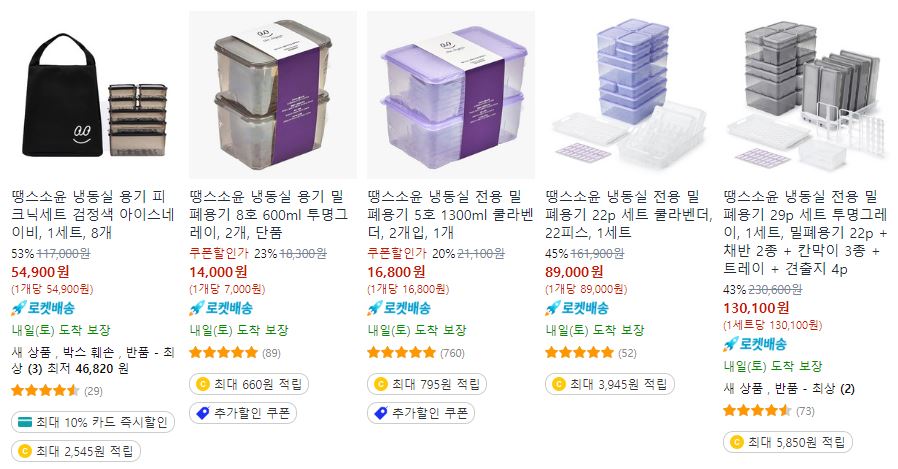Open the 1300ml lavender container image
Image resolution: width=898 pixels, height=469 pixels.
pos(451,95)
